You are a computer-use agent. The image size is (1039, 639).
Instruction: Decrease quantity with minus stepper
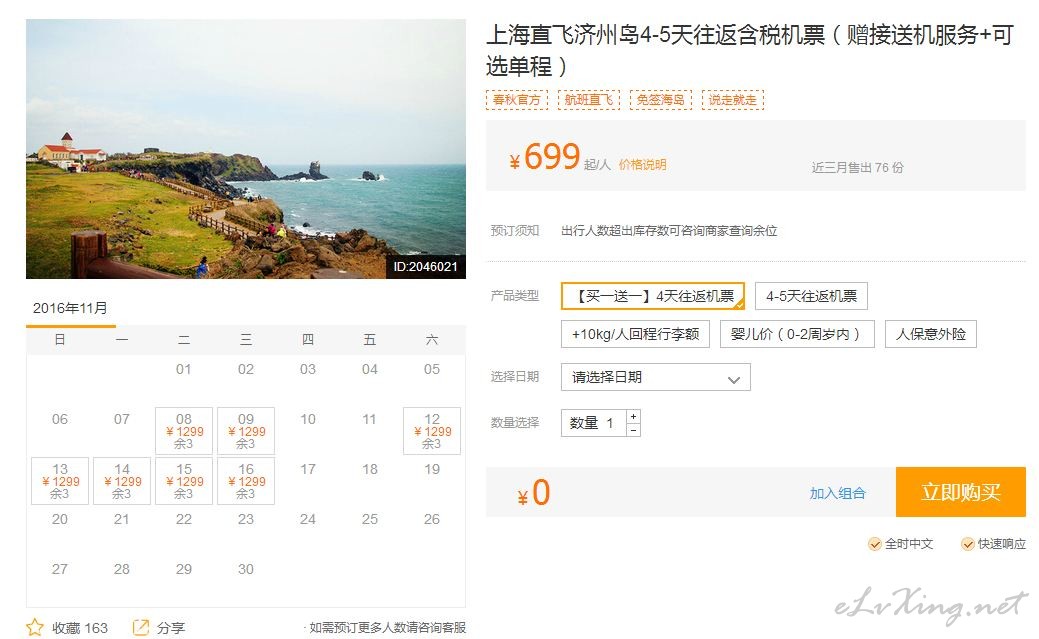click(x=633, y=430)
